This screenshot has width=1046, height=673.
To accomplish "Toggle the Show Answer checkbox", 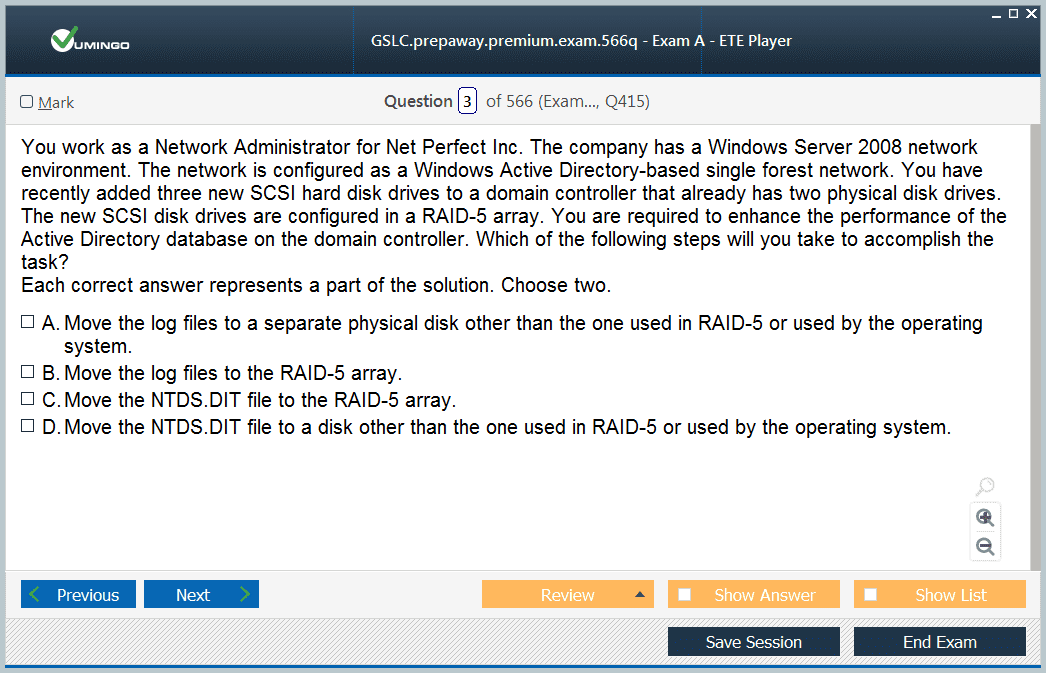I will point(684,594).
